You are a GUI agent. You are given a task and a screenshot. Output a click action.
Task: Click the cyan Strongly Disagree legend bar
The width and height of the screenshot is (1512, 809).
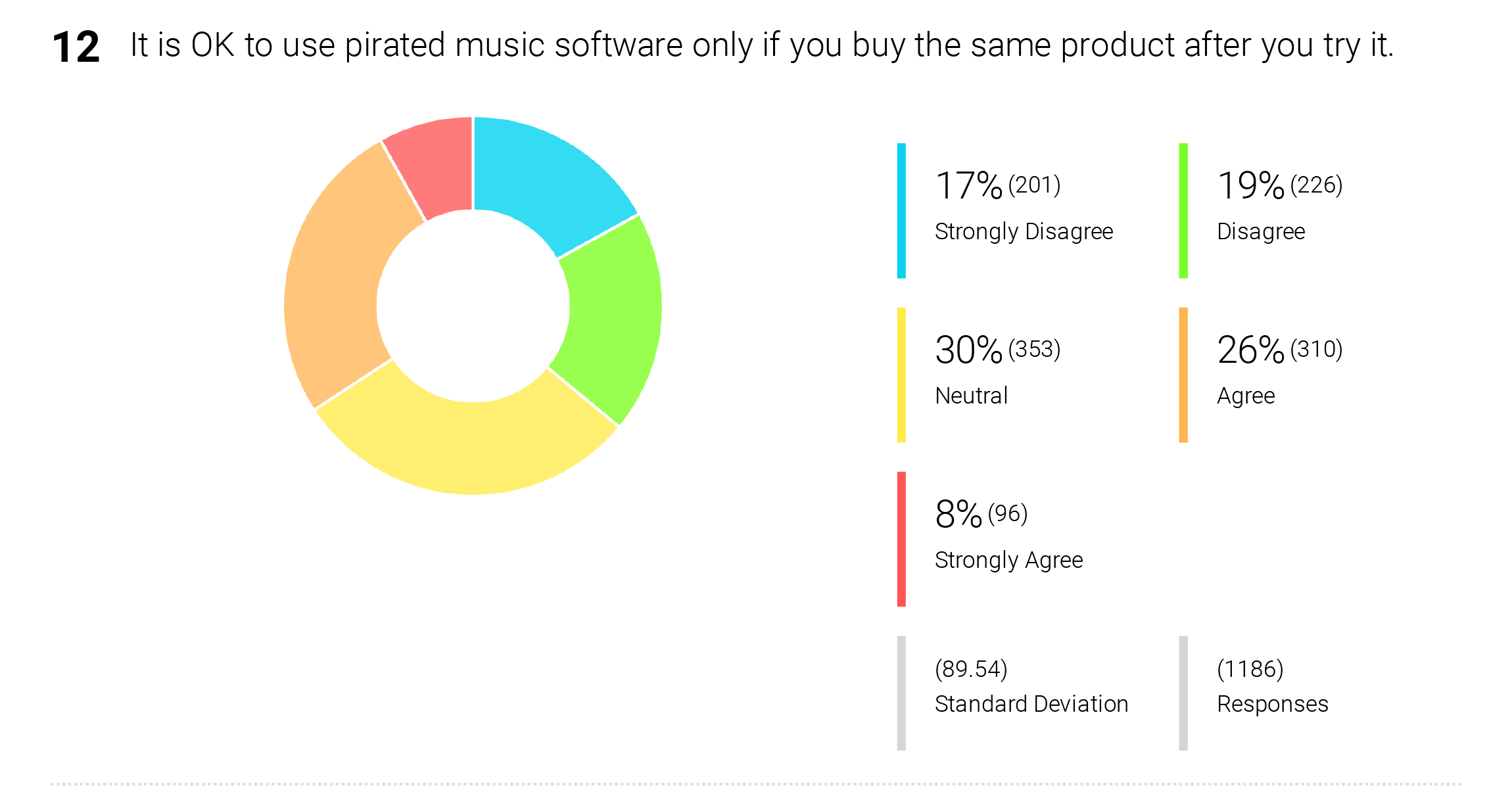pos(901,210)
